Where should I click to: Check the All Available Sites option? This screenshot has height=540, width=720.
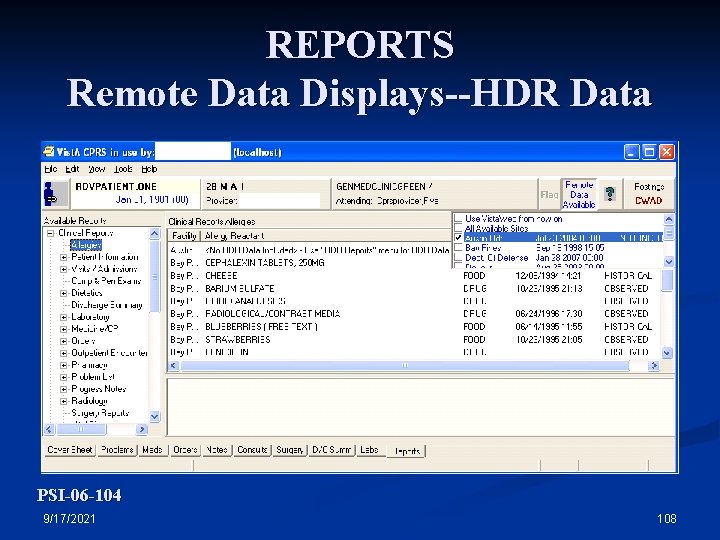[x=458, y=228]
